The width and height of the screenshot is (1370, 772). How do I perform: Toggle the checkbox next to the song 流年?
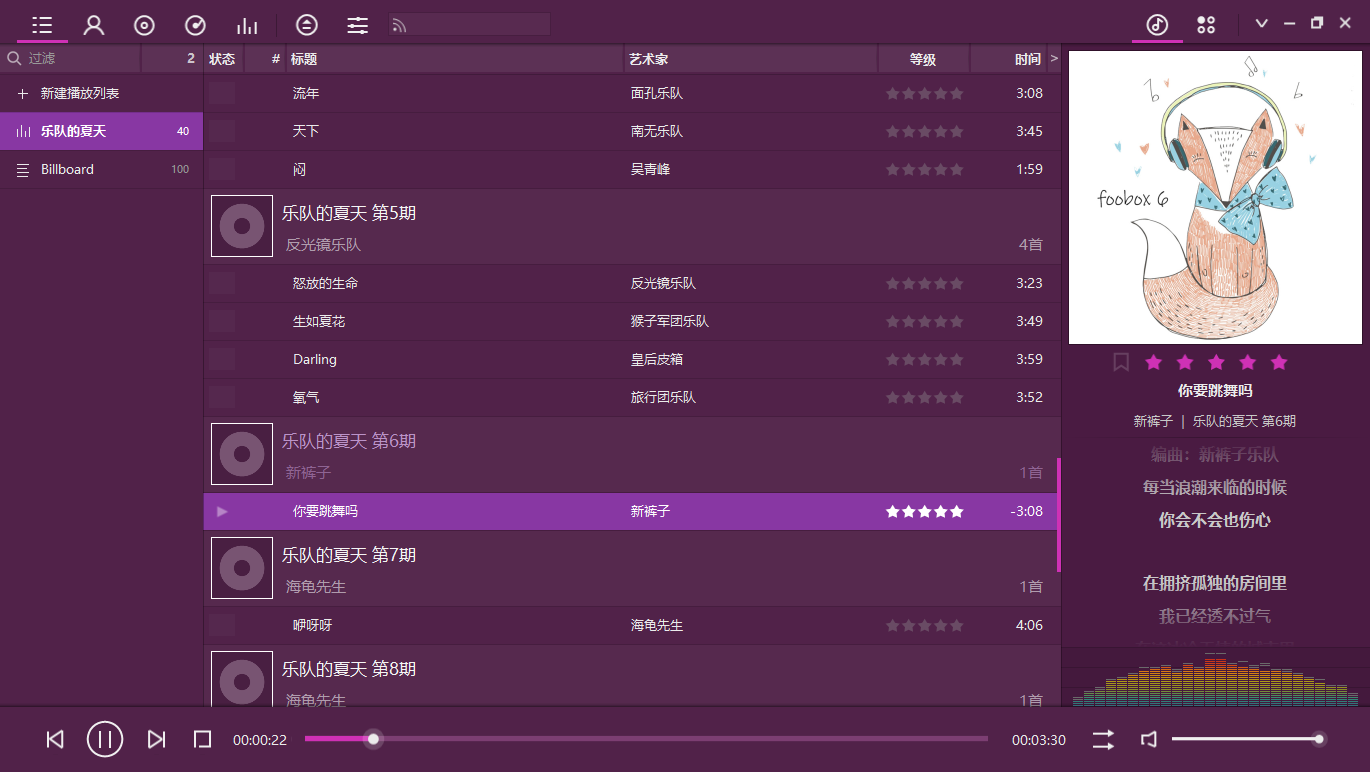(x=222, y=93)
